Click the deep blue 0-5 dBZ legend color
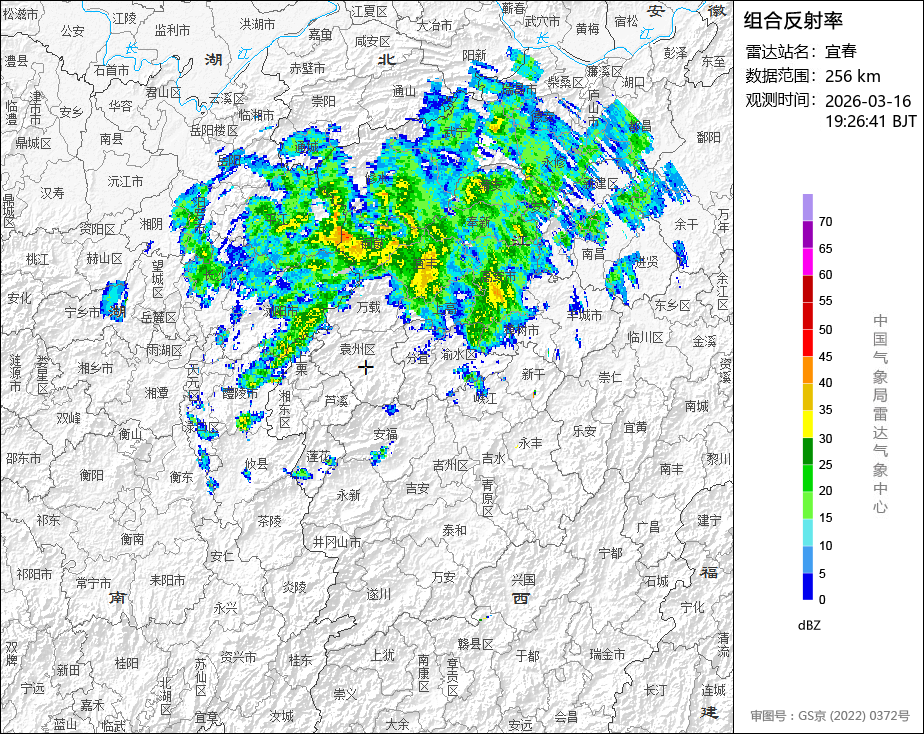 pyautogui.click(x=807, y=587)
